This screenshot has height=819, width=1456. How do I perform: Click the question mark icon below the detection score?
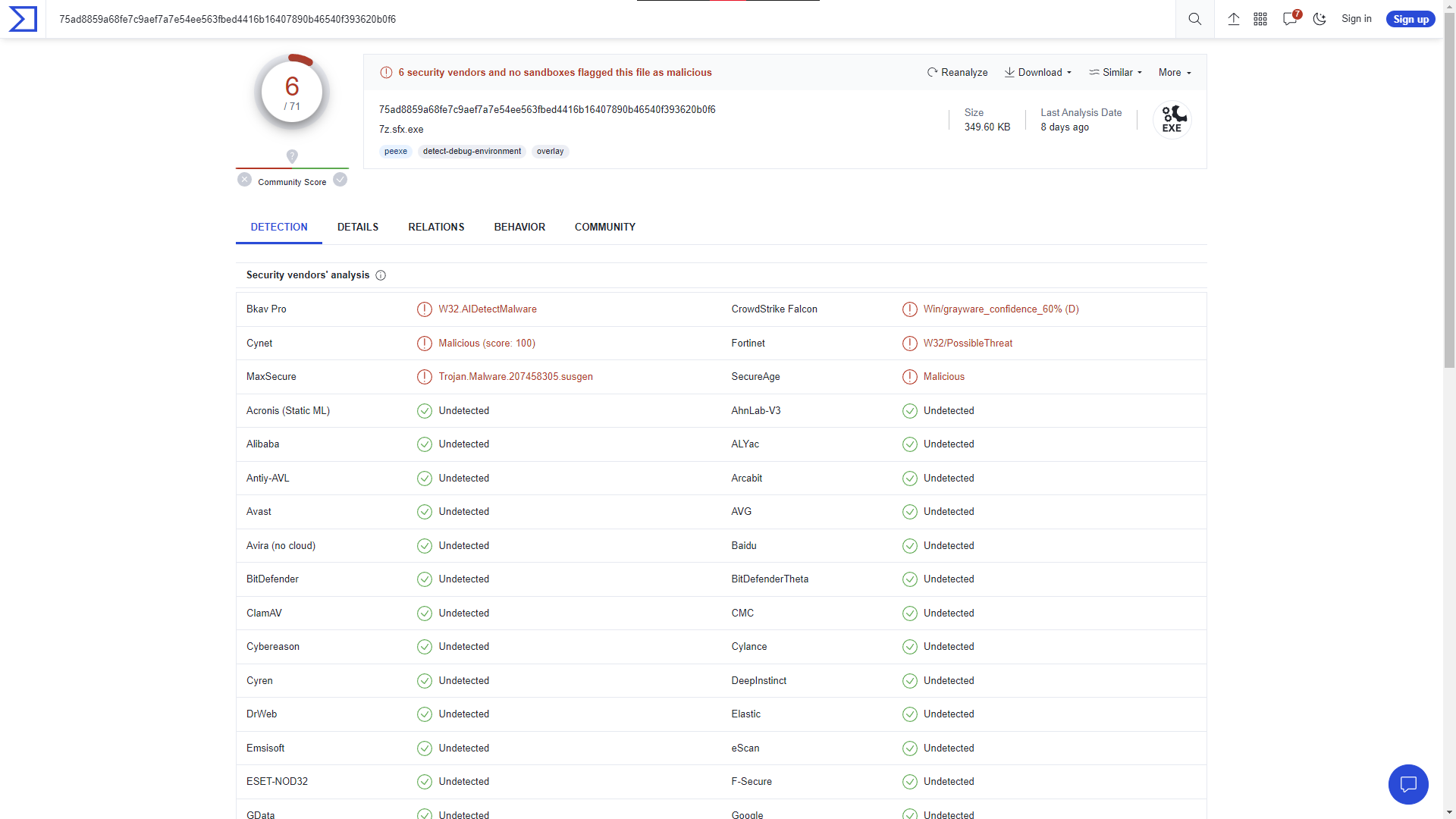(x=292, y=156)
